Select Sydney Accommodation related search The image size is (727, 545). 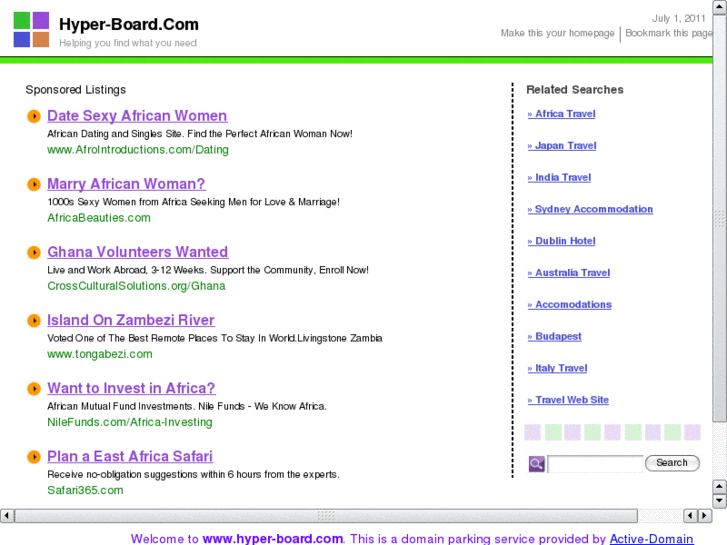pos(590,210)
